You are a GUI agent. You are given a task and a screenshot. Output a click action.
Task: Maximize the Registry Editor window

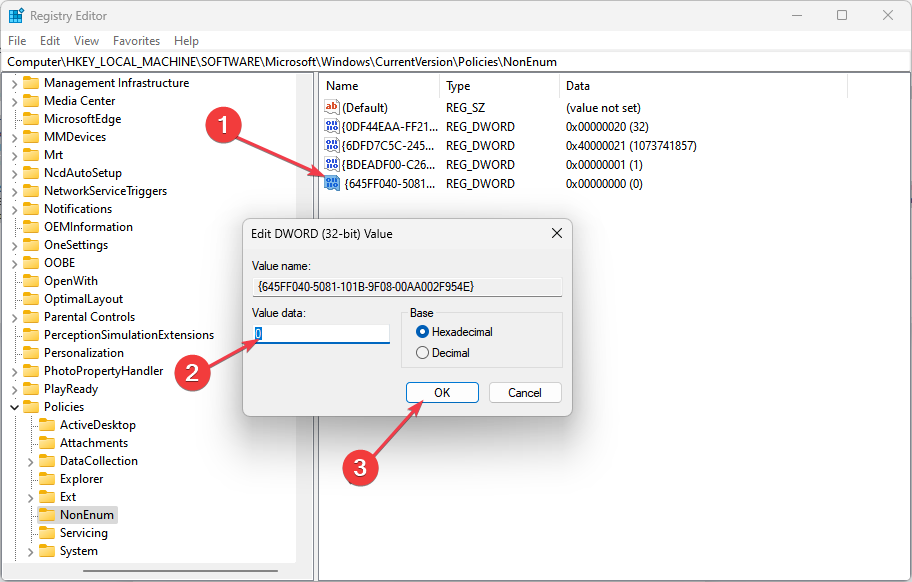click(842, 15)
